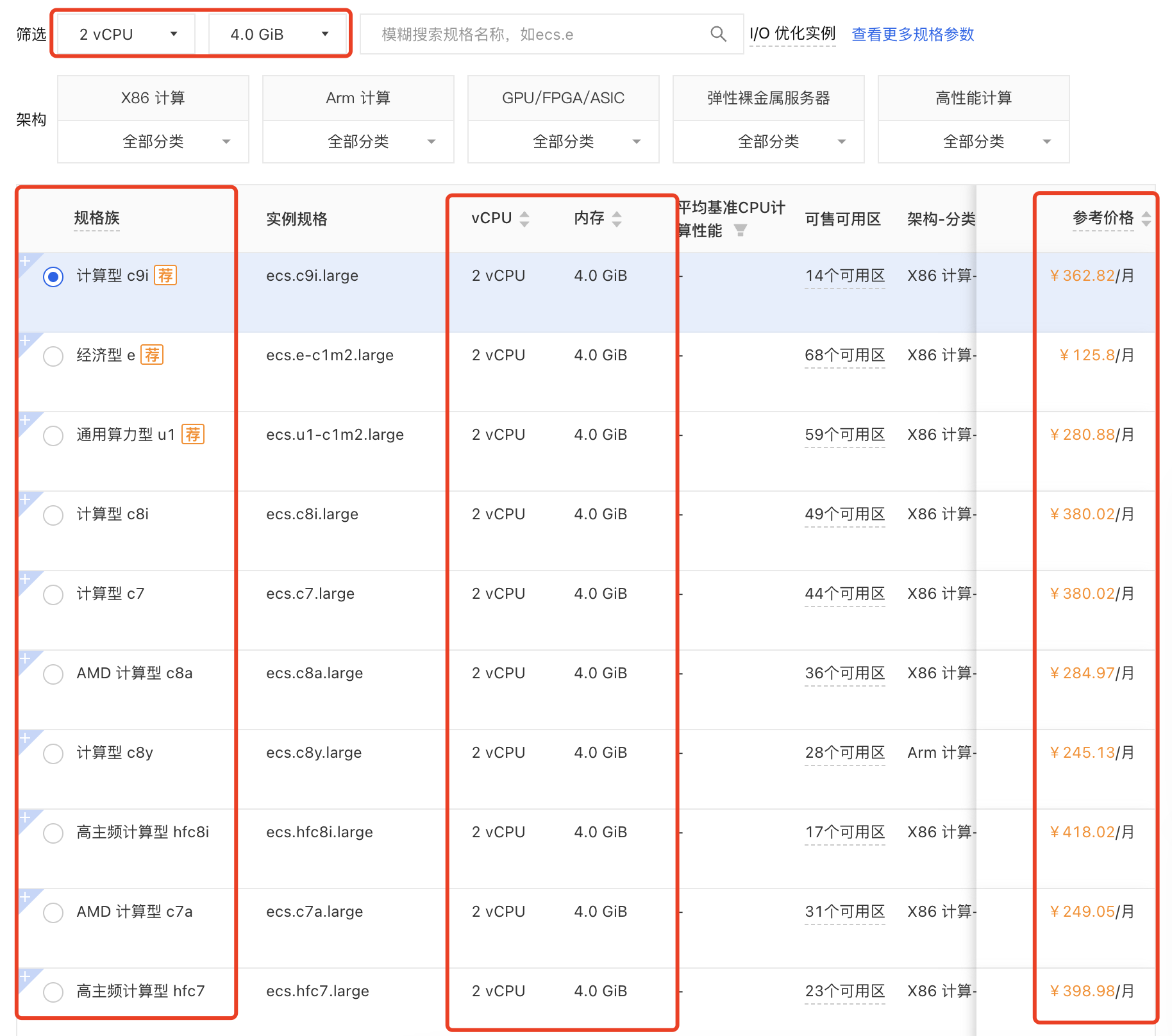Click 44个可用区 for ecs.c7.large
This screenshot has height=1036, width=1172.
845,594
